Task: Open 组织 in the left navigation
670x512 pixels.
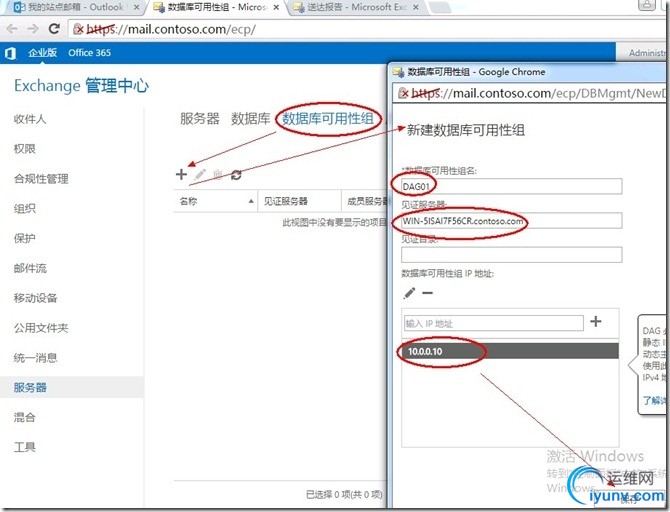Action: (24, 209)
